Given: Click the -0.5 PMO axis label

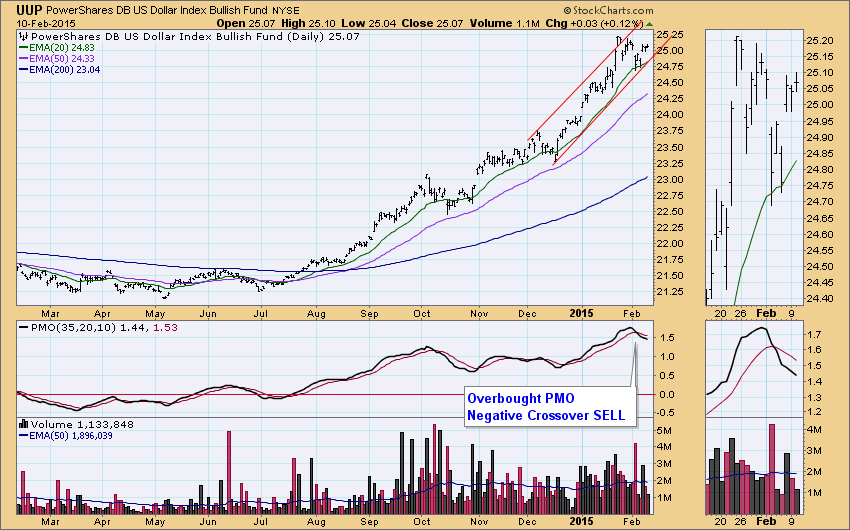Looking at the screenshot, I should click(666, 412).
